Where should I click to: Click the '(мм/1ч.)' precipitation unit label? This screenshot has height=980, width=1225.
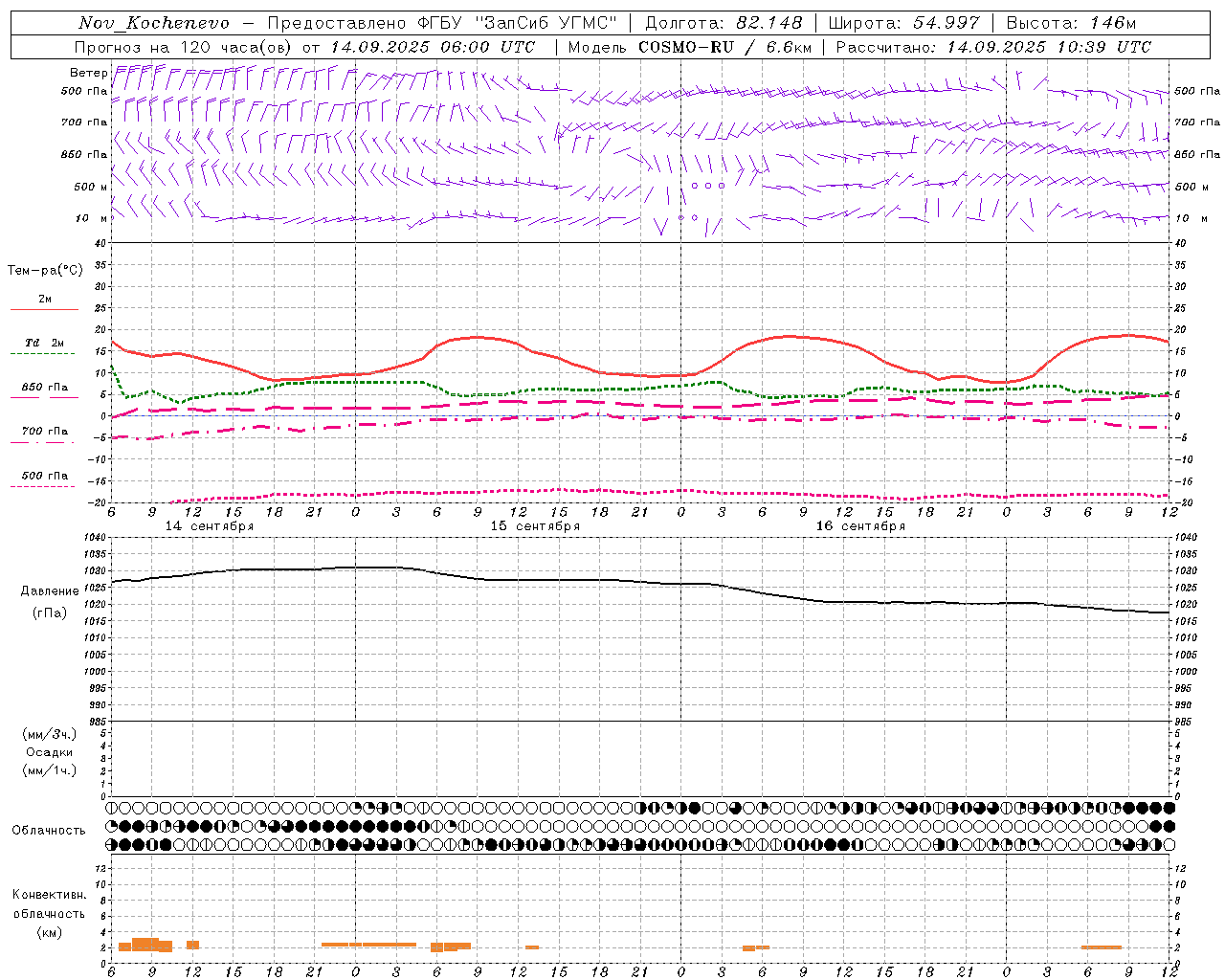pyautogui.click(x=49, y=770)
